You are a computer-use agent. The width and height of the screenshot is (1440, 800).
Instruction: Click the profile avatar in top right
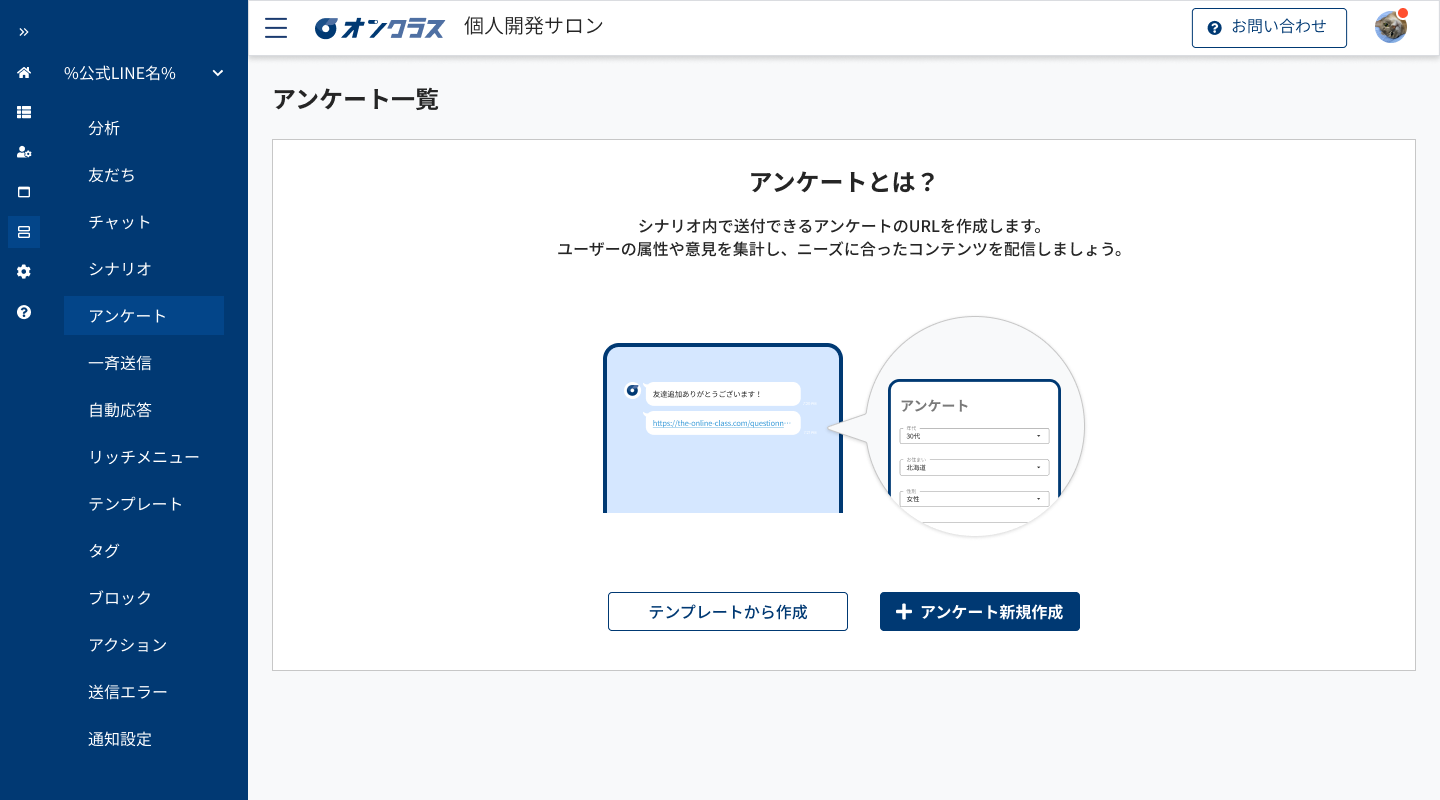(1390, 27)
